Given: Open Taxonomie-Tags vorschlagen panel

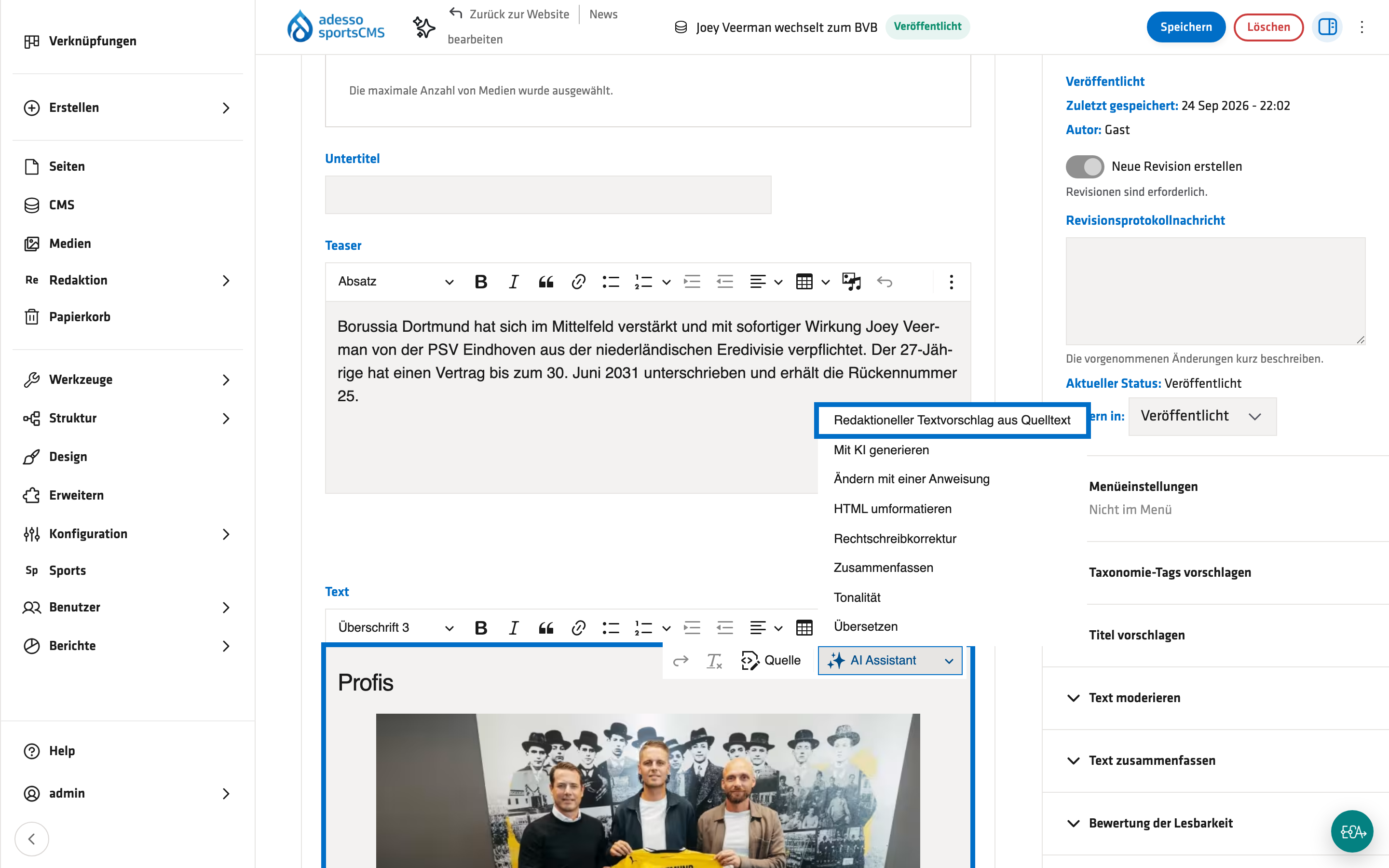Looking at the screenshot, I should (x=1170, y=573).
